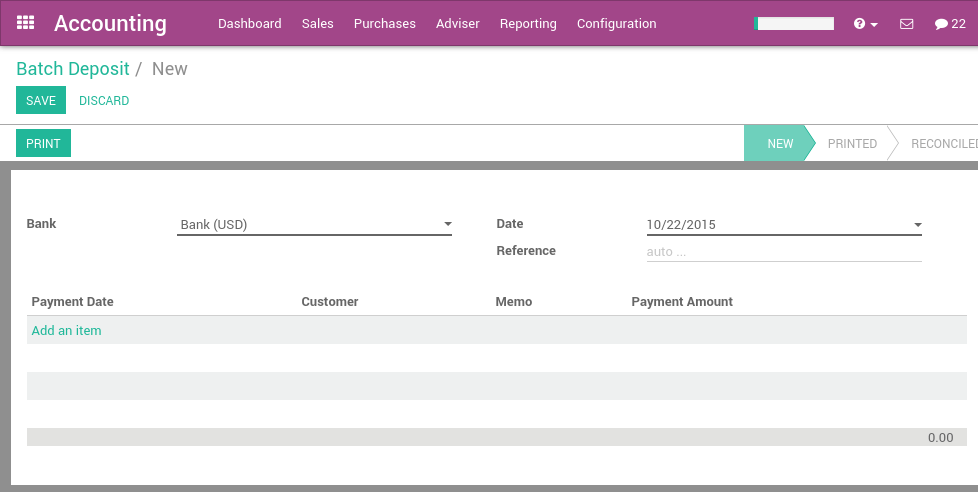
Task: Open the Sales menu
Action: (x=317, y=24)
